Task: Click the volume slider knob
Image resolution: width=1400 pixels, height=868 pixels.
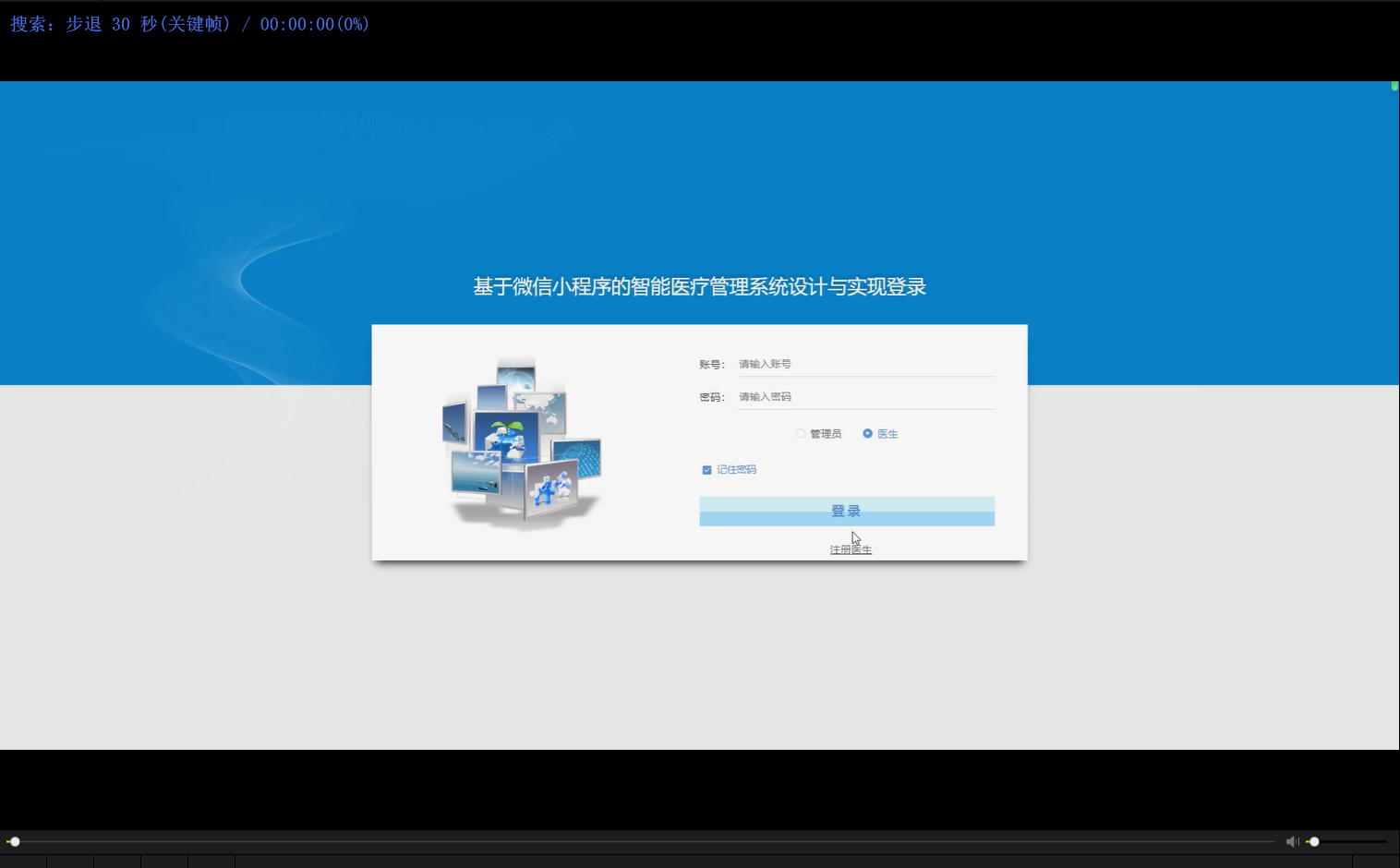Action: coord(1314,841)
